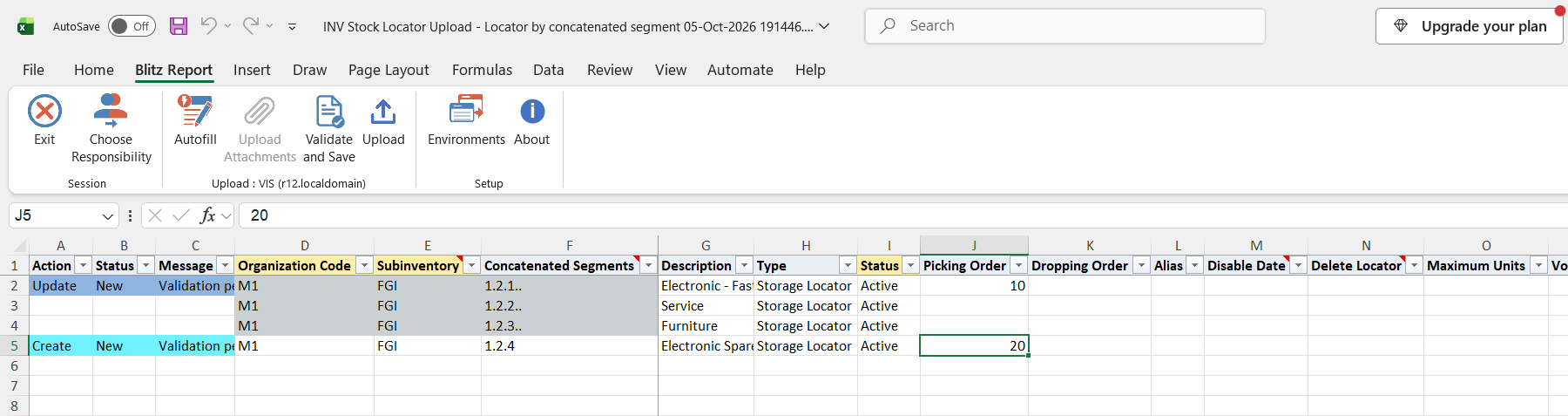Open the Page Layout tab
This screenshot has height=416, width=1568.
pos(389,70)
